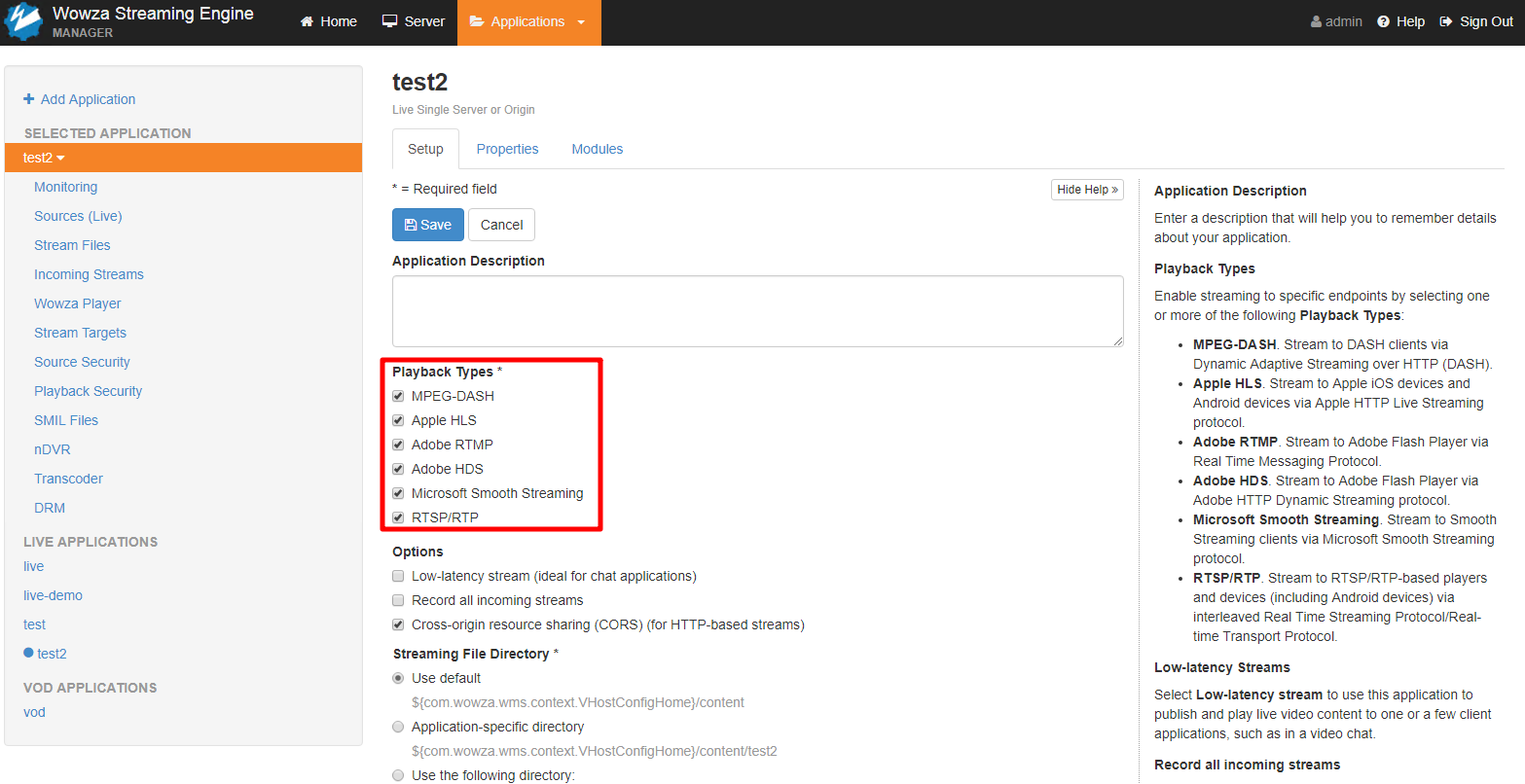
Task: Click the admin user link
Action: point(1336,21)
